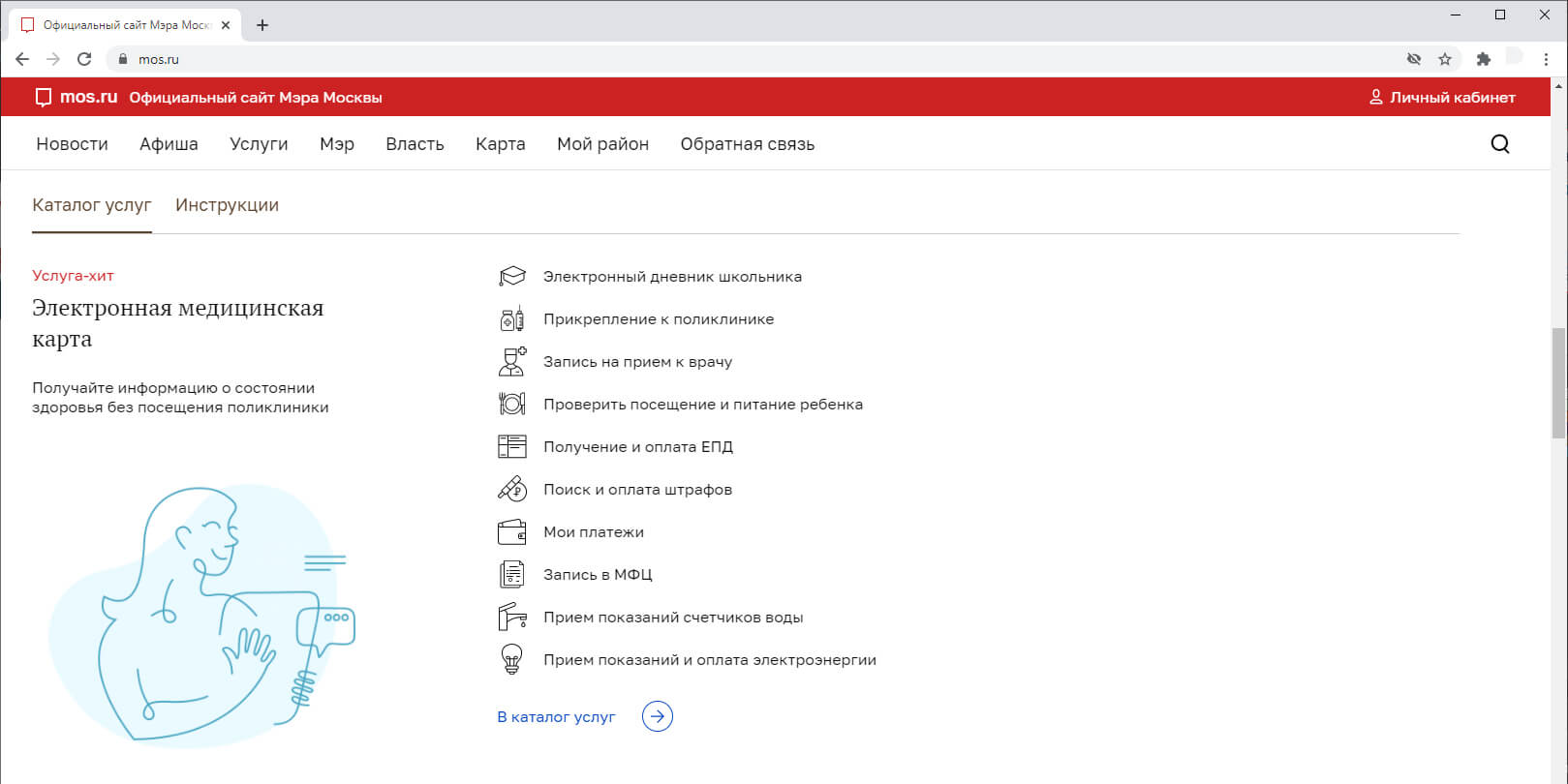Open the Получение и оплата ЕПД link
Viewport: 1568px width, 784px height.
pos(637,447)
